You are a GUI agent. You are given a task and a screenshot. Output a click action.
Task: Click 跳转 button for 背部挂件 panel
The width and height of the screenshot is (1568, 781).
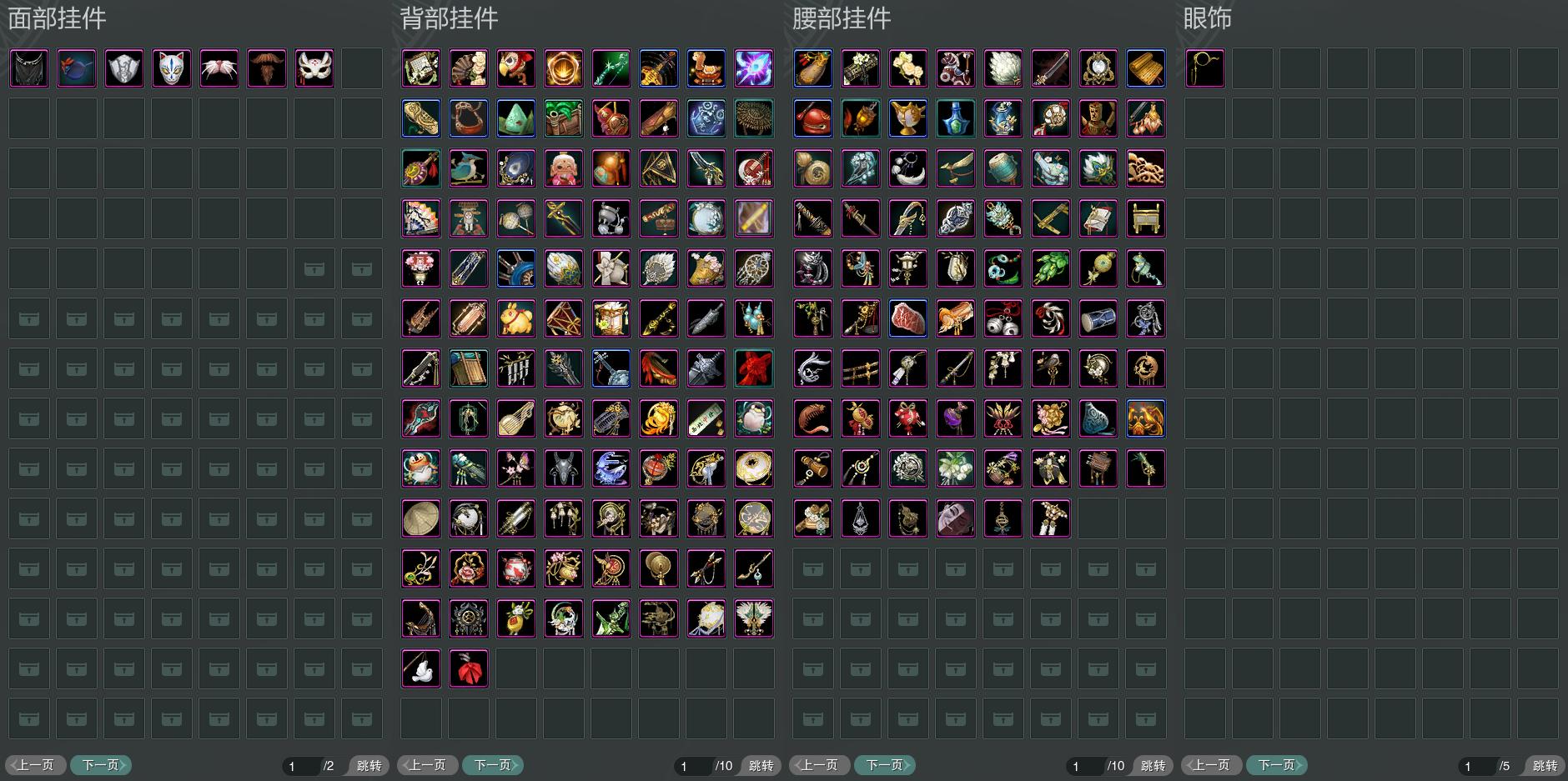(x=761, y=765)
